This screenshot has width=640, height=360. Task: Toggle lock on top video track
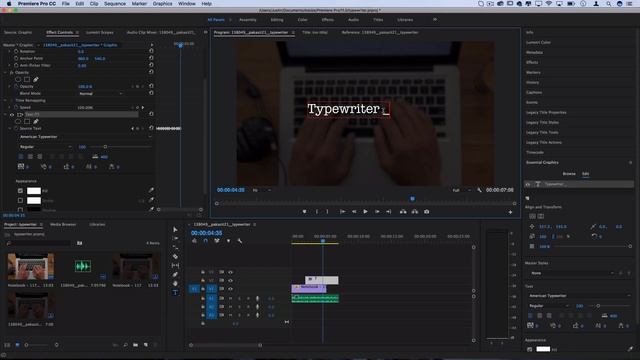203,272
